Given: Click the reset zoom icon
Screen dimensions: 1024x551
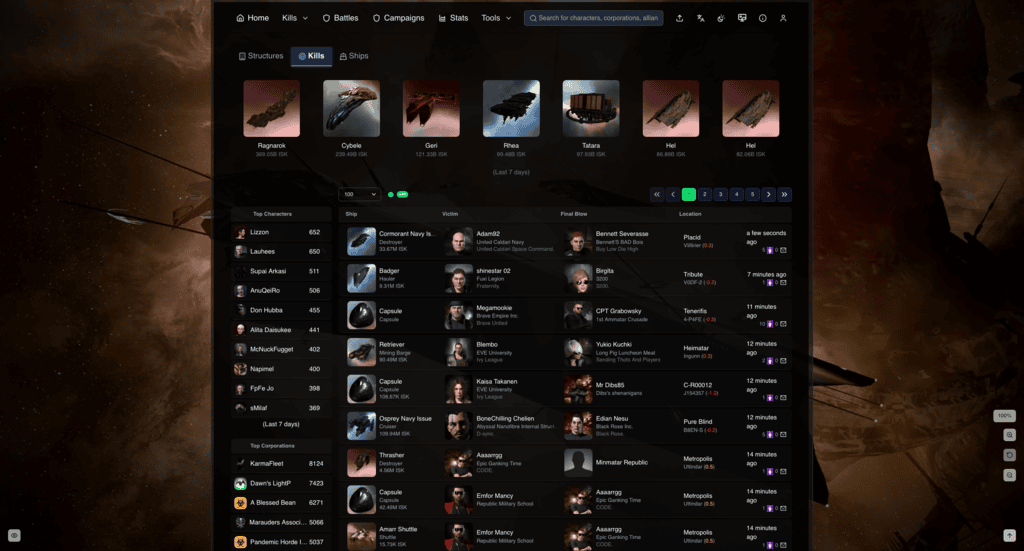Looking at the screenshot, I should pyautogui.click(x=1009, y=455).
